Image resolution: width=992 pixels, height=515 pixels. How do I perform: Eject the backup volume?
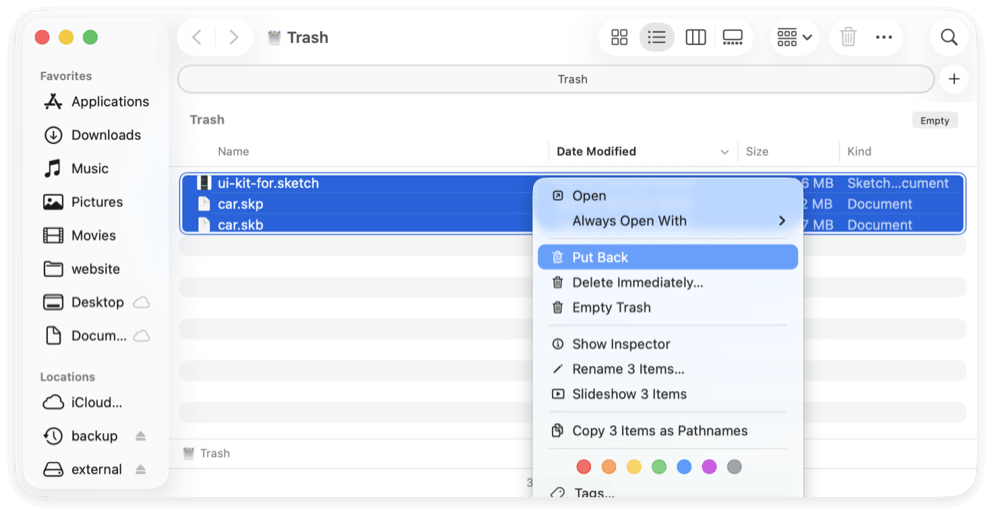pos(140,436)
